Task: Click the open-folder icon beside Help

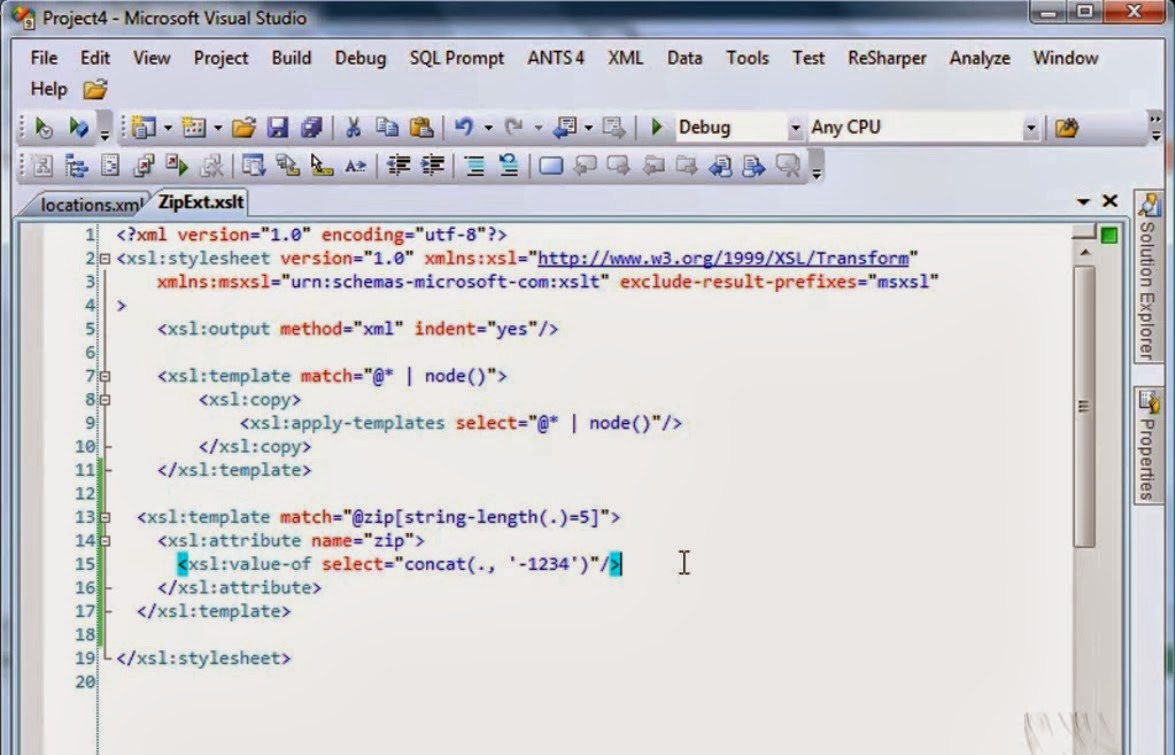Action: pyautogui.click(x=95, y=90)
